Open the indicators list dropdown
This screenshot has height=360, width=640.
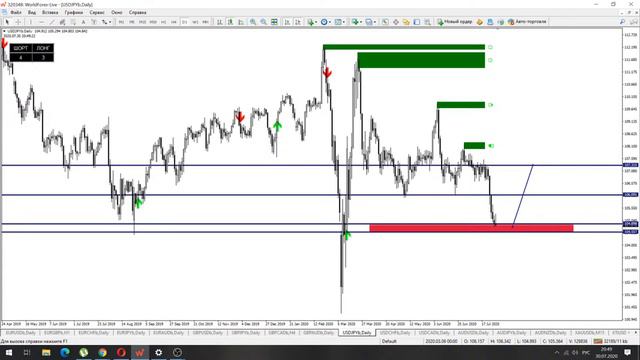[312, 22]
